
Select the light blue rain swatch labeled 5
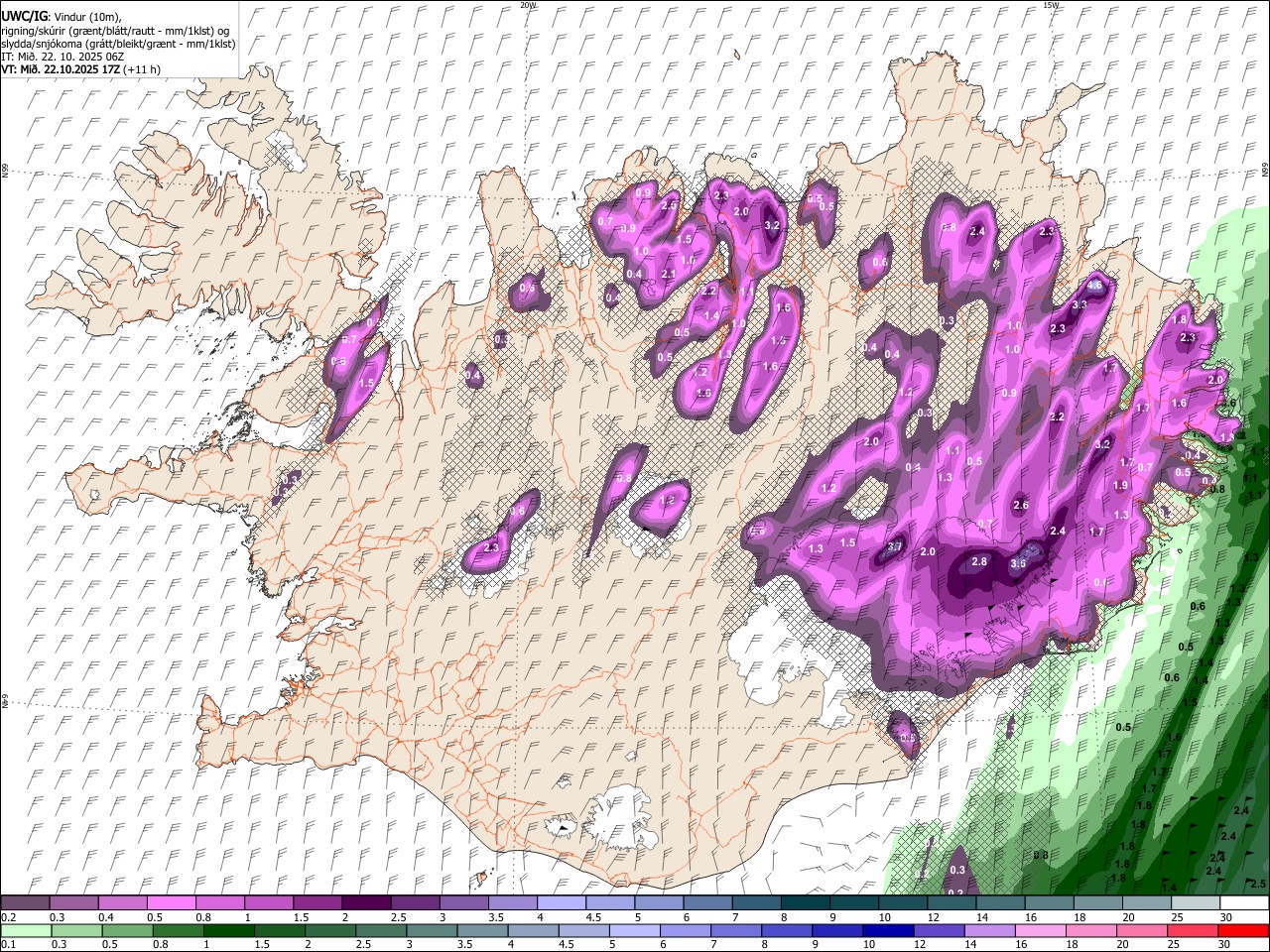pos(634,931)
